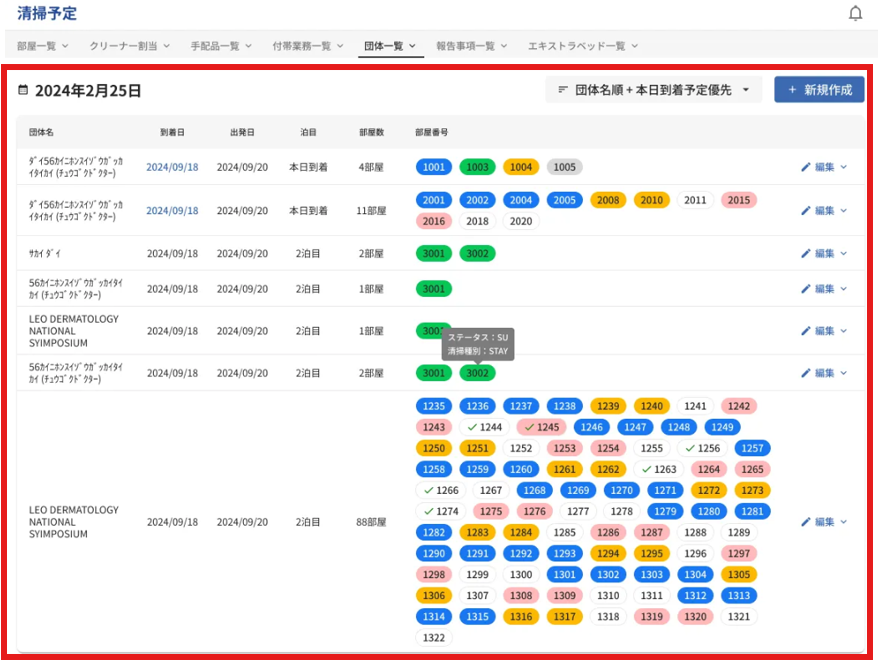Click the pencil icon in the 56ｶｲ 2部屋 row
The image size is (878, 660).
coord(806,373)
